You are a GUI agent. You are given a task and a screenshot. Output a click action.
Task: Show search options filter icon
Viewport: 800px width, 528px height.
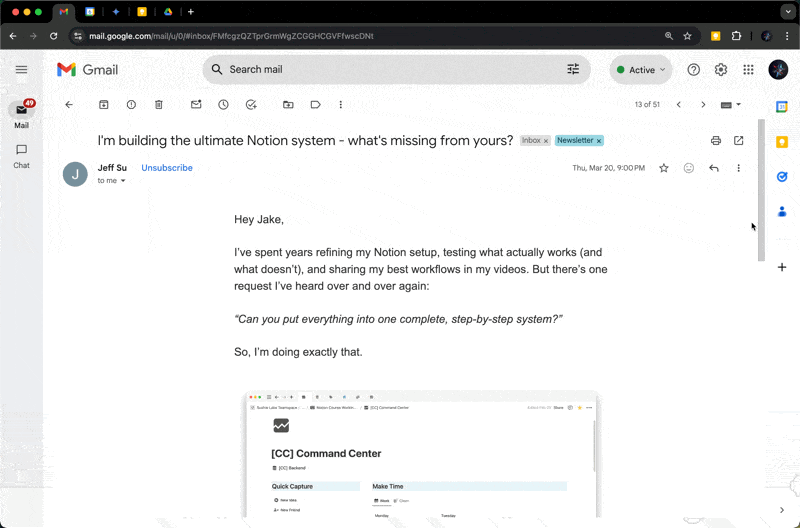(x=573, y=69)
